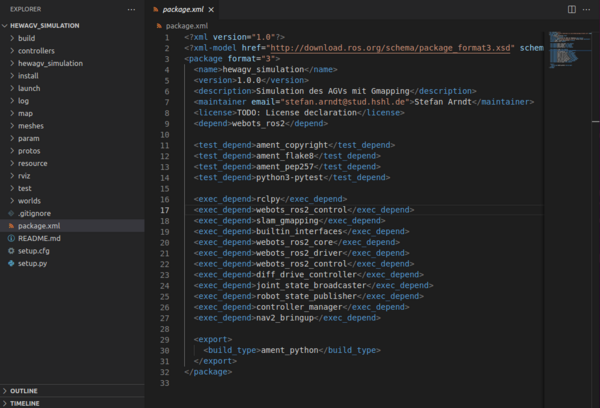The image size is (600, 408).
Task: Click package.xml file icon in explorer
Action: tap(10, 226)
